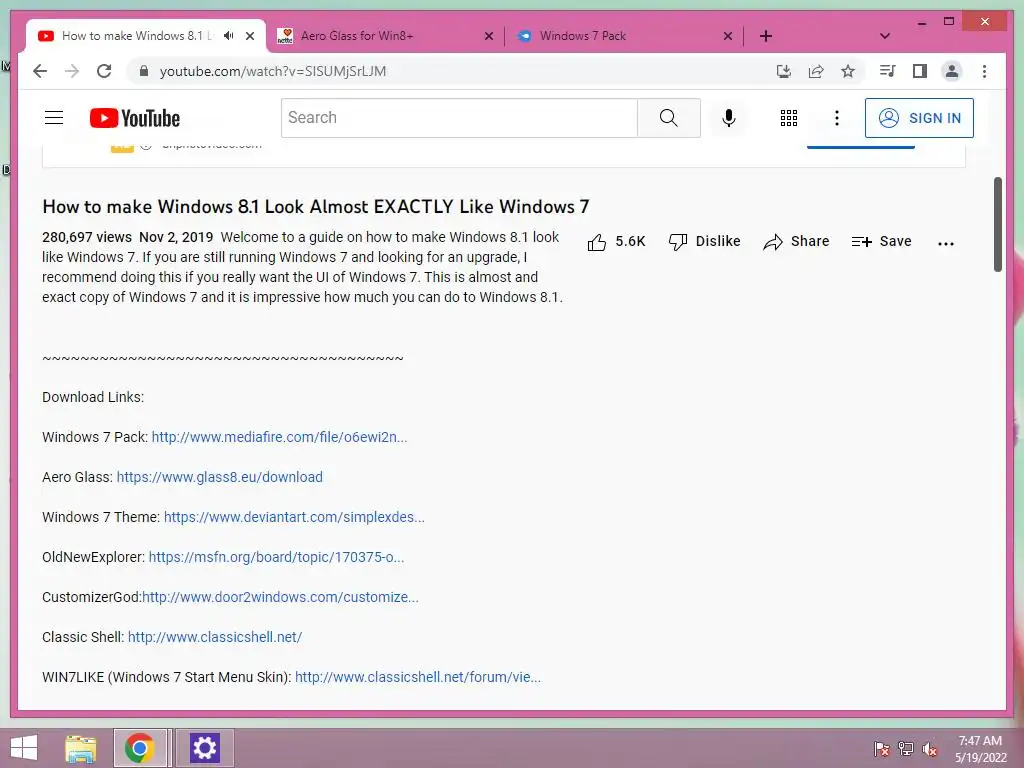Open more actions ellipsis beside Save
The height and width of the screenshot is (768, 1024).
click(x=946, y=243)
